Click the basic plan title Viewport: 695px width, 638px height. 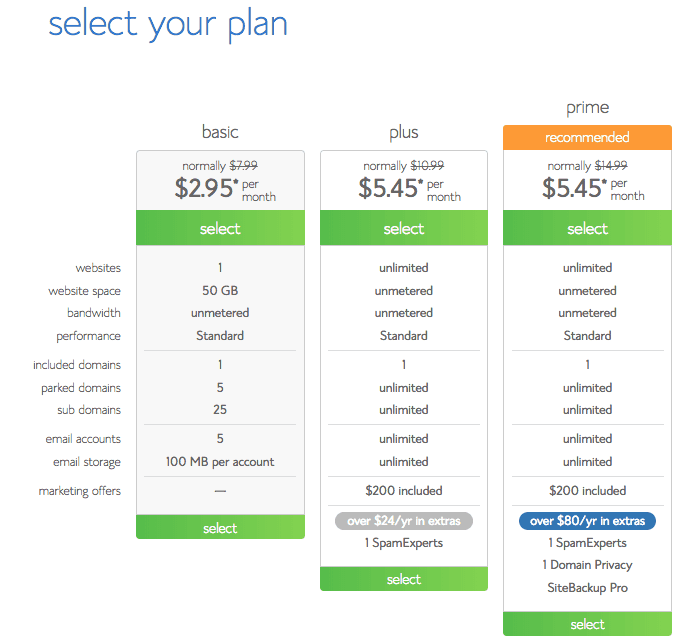coord(220,132)
